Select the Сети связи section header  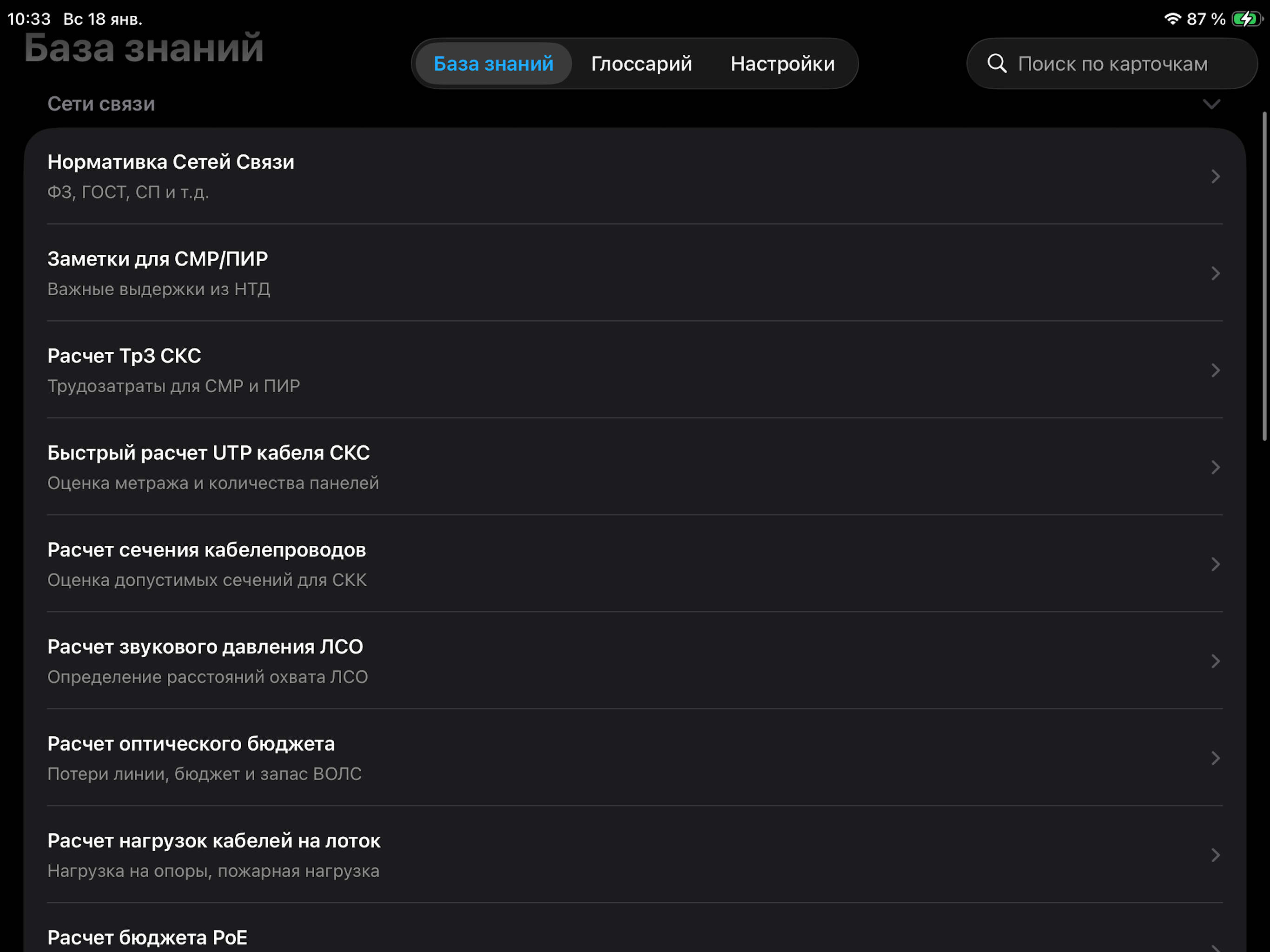tap(101, 104)
